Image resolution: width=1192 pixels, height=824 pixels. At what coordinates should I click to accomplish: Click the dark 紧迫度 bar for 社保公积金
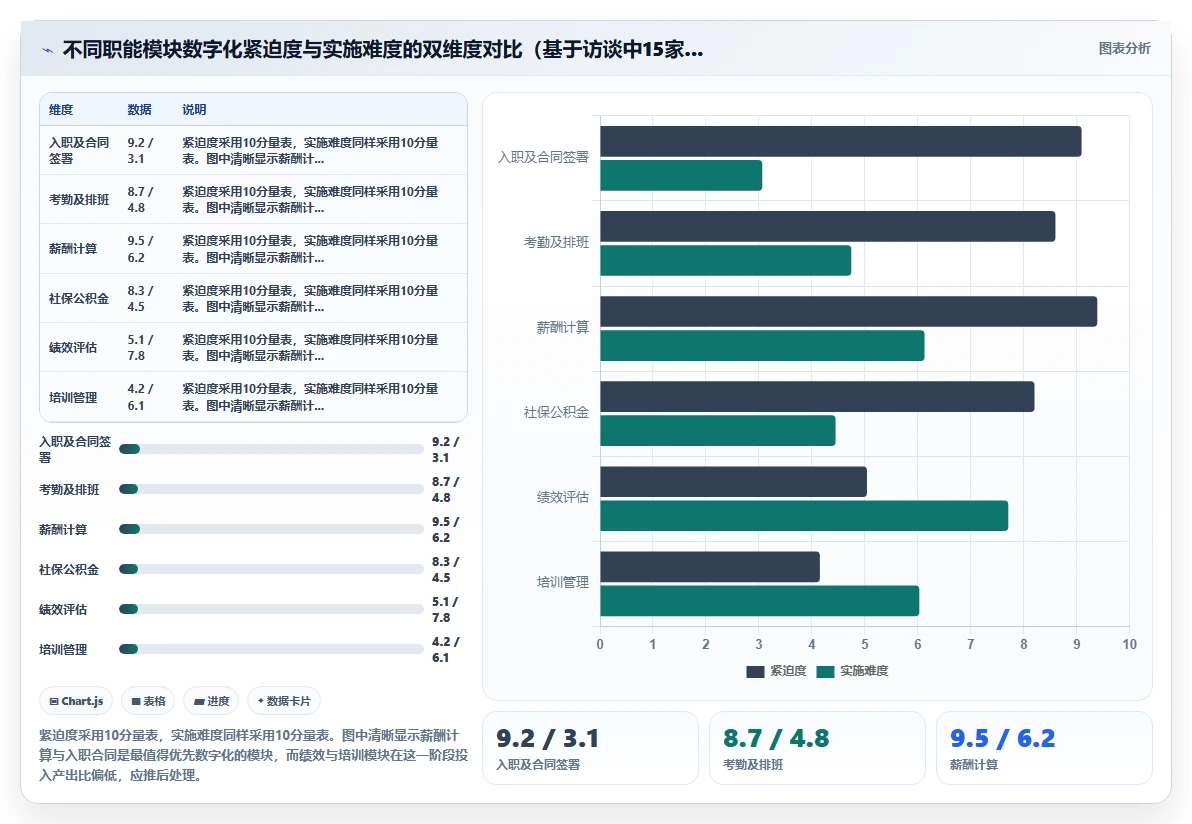[x=817, y=397]
